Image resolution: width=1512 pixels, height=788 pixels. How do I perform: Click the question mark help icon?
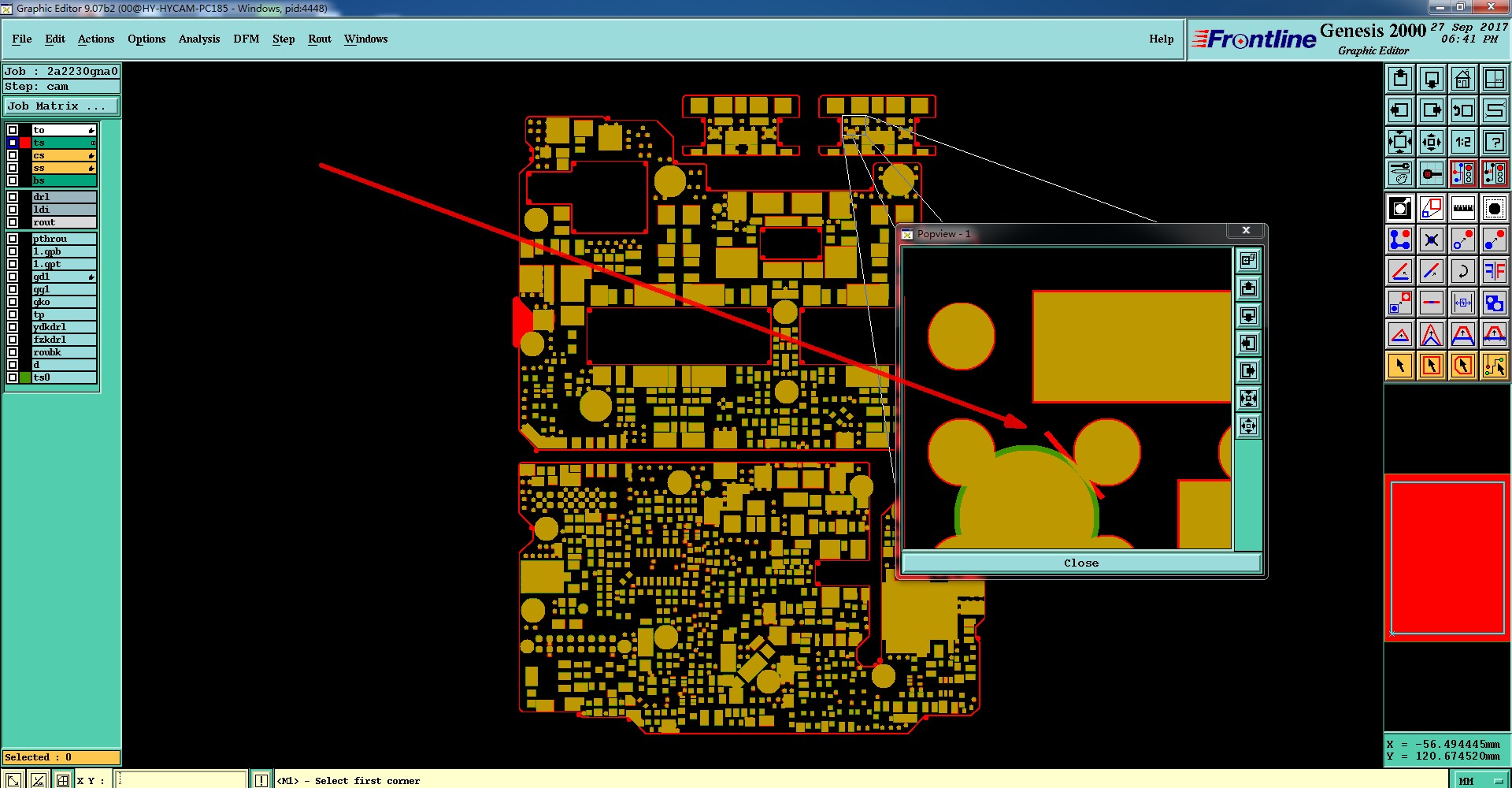pyautogui.click(x=1495, y=142)
